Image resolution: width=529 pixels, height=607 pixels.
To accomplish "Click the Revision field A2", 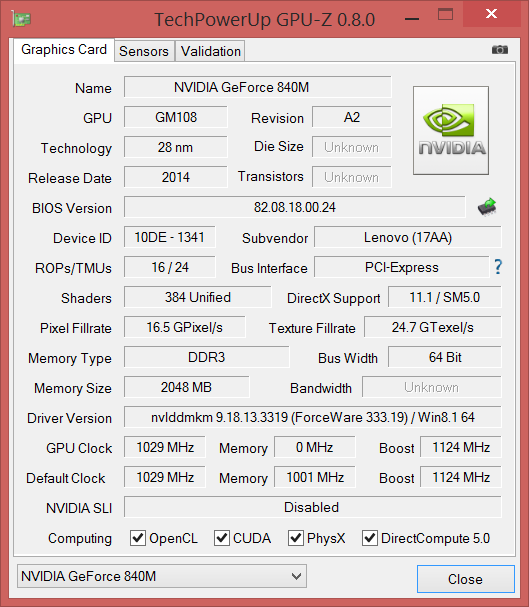I will (x=352, y=117).
